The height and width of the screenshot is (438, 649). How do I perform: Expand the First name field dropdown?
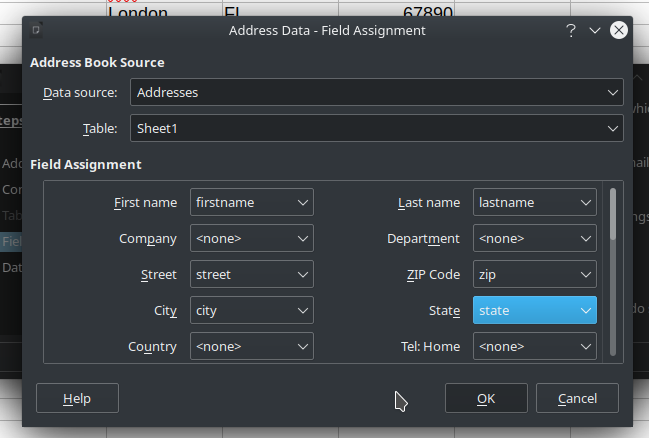(x=252, y=202)
